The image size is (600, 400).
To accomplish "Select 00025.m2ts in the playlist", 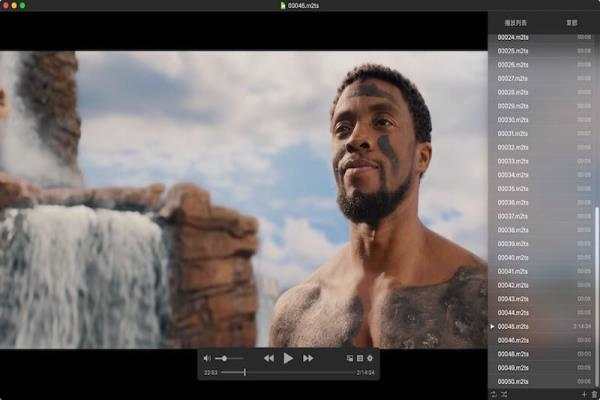I will tap(541, 51).
